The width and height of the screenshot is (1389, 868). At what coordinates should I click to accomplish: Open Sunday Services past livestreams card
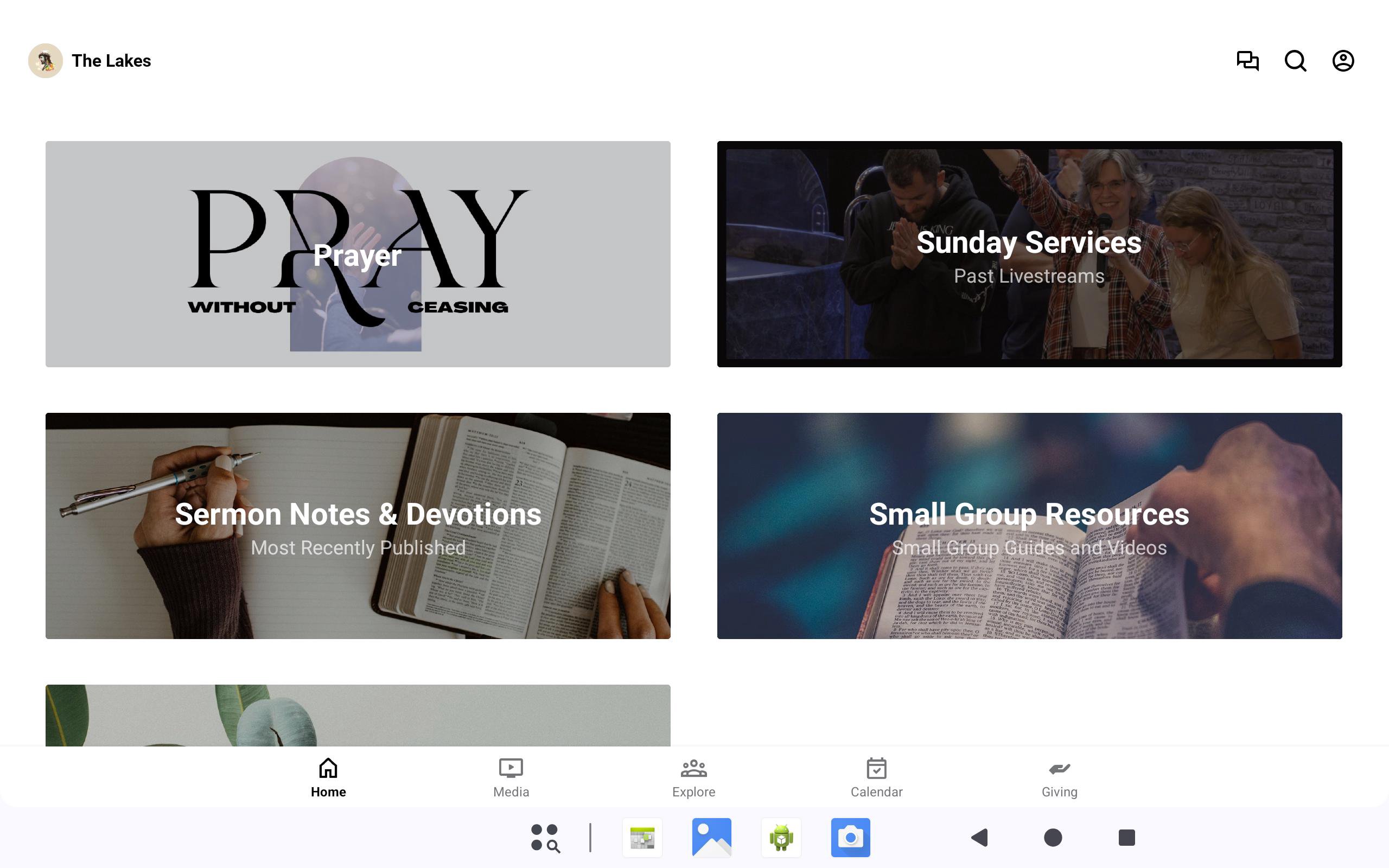(x=1029, y=254)
